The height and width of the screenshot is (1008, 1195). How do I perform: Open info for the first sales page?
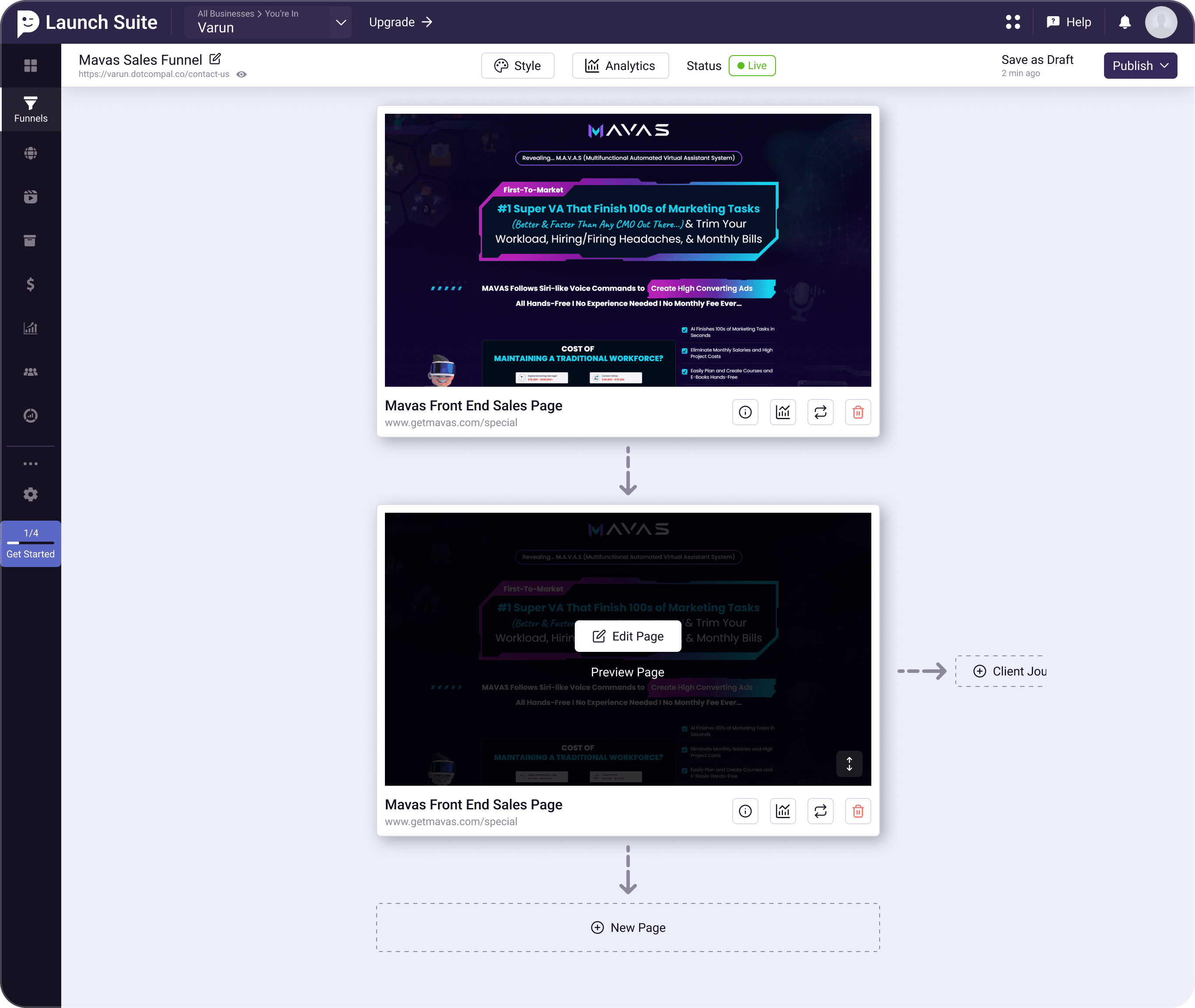745,412
